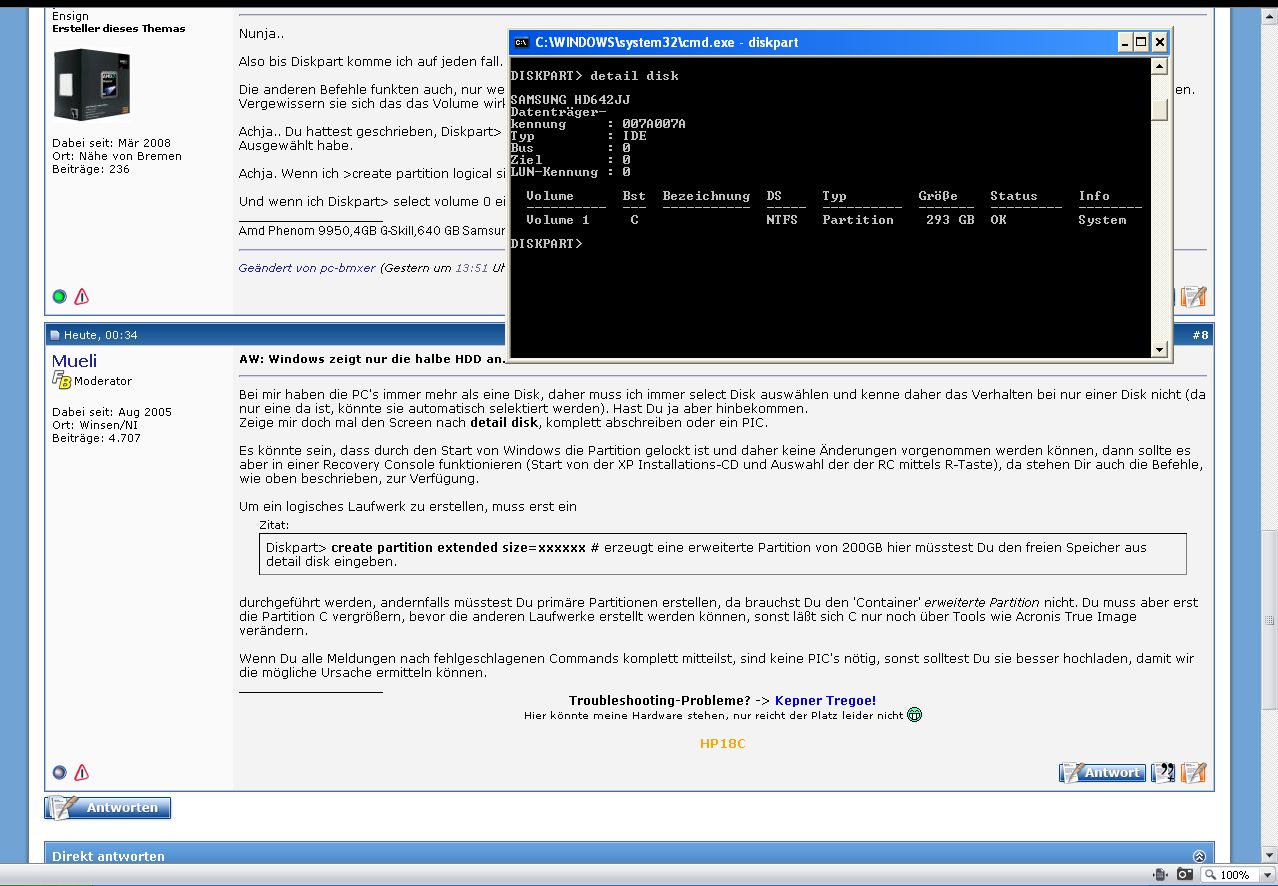Viewport: 1278px width, 886px height.
Task: Click the 'SAMSUNG HD642JJ' line in cmd
Action: [x=570, y=100]
